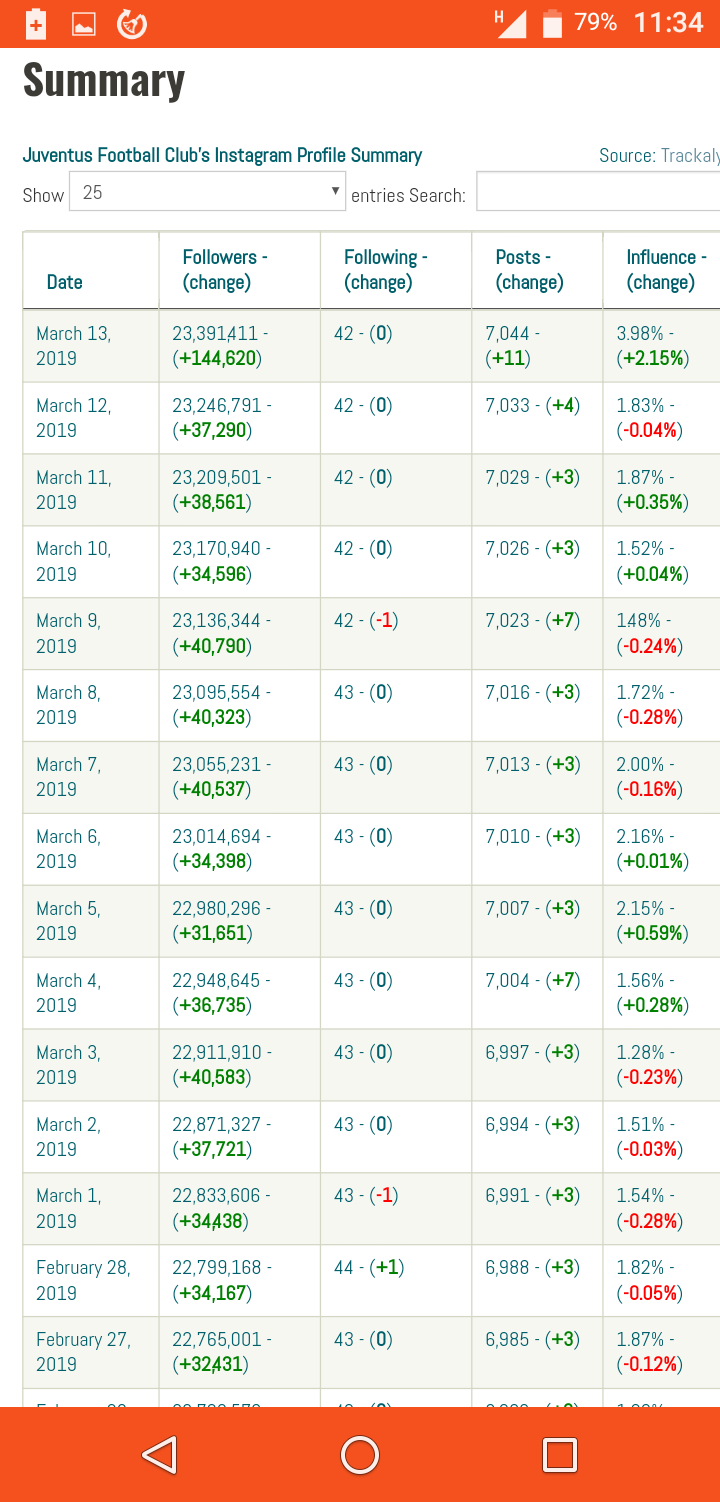Open the Show 25 entries dropdown
This screenshot has width=720, height=1502.
pos(207,192)
